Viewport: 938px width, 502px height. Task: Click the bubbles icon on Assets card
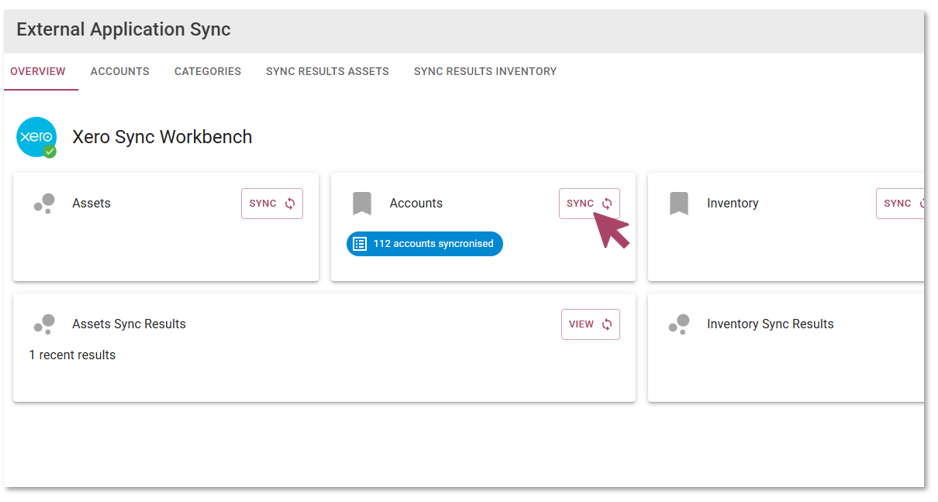[44, 203]
